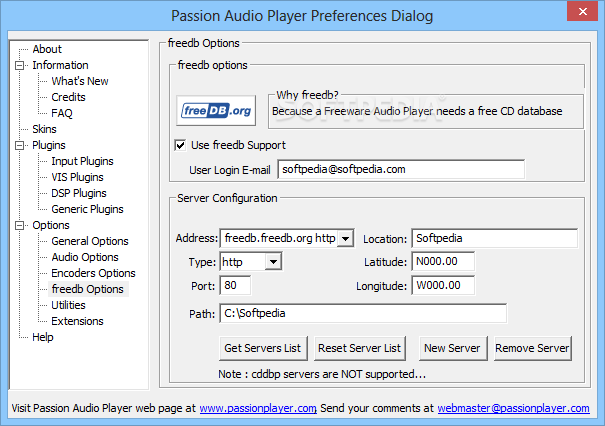Screen dimensions: 605x426
Task: Select the Plugins tree label
Action: pos(49,145)
